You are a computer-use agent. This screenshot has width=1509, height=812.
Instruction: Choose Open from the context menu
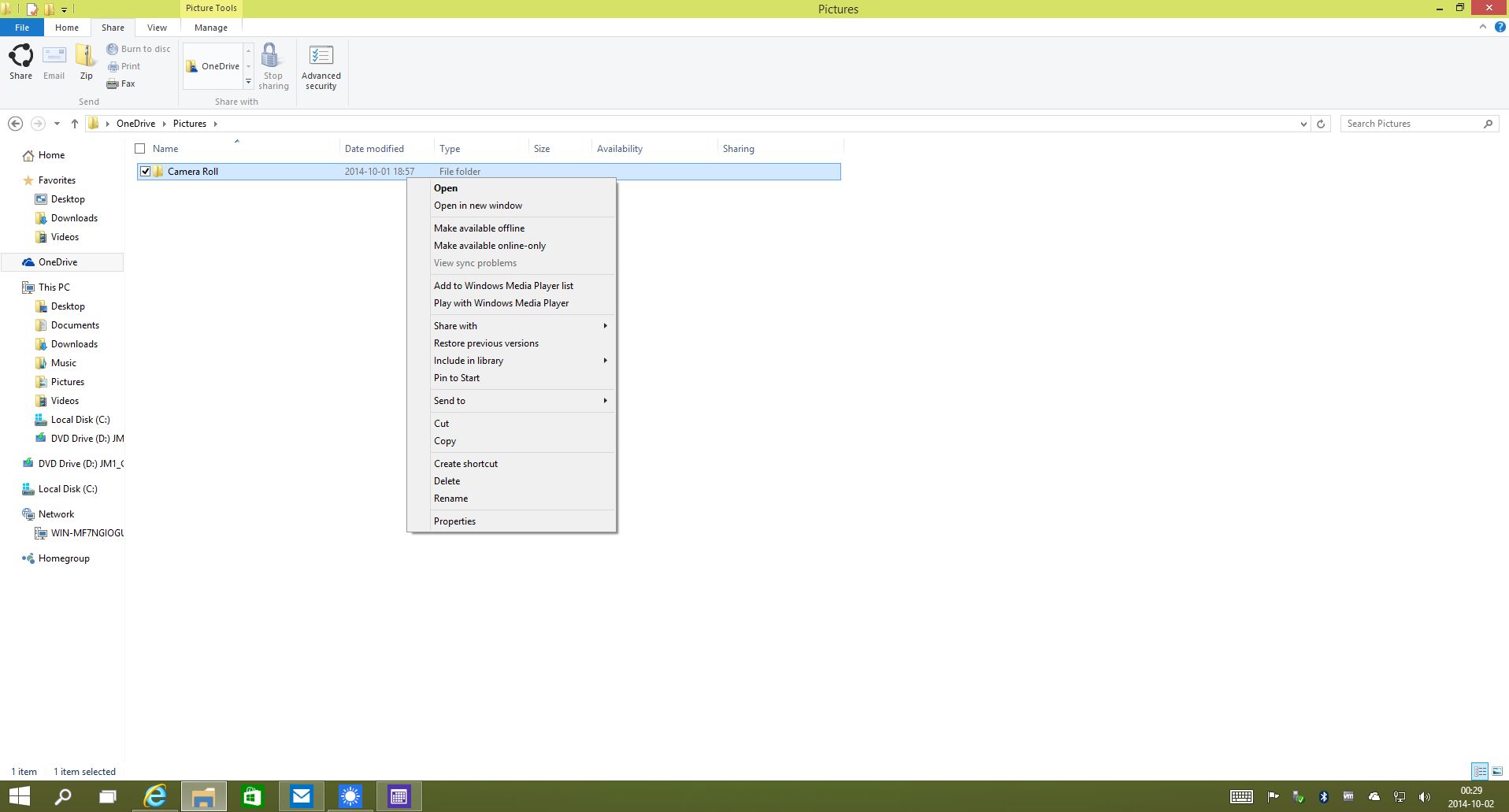[511, 187]
